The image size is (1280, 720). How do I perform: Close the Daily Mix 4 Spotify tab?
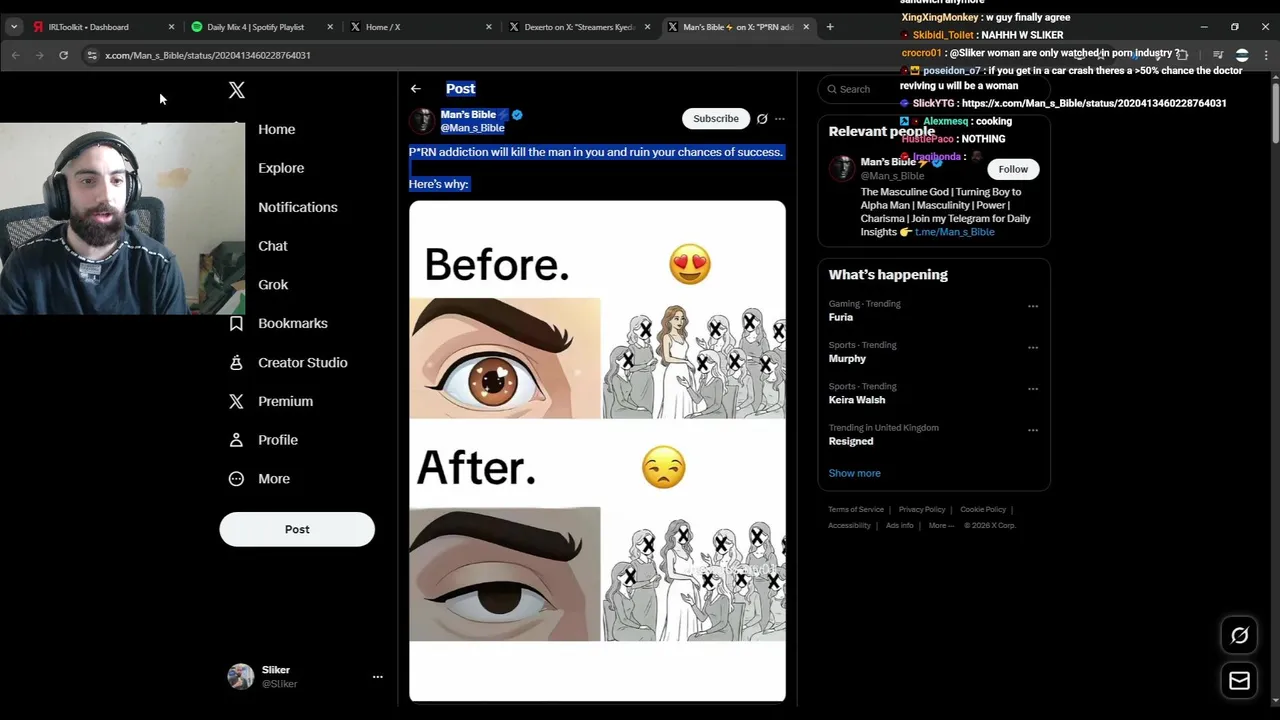pos(330,27)
